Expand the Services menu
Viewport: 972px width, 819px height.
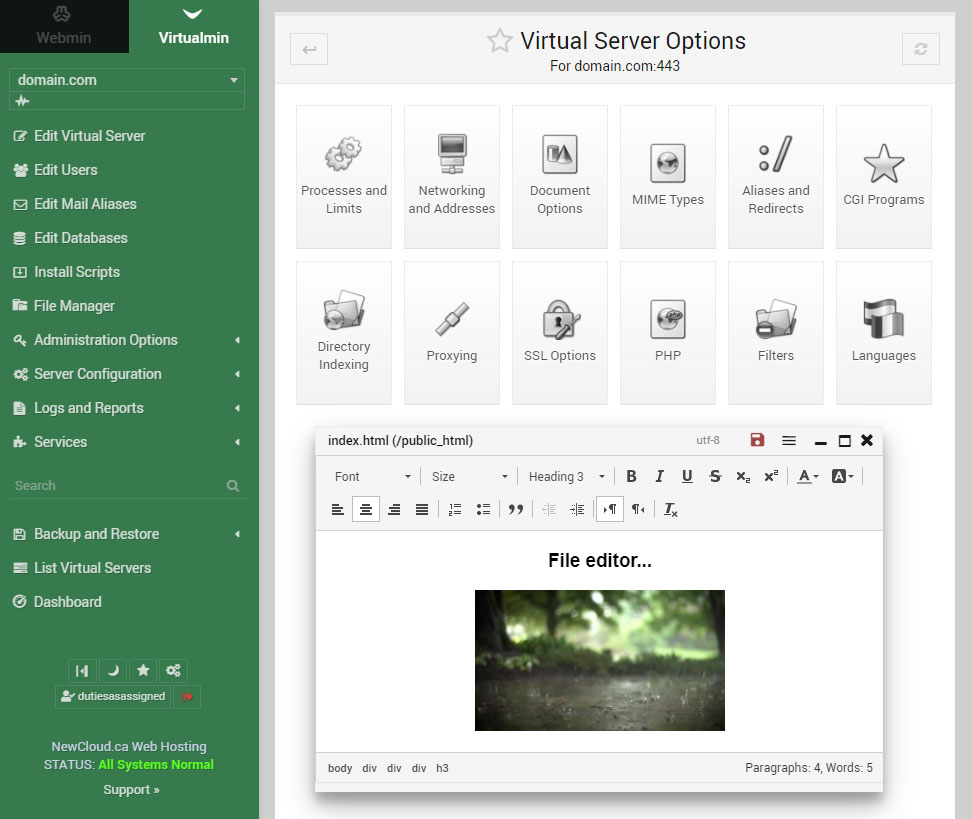[x=128, y=442]
